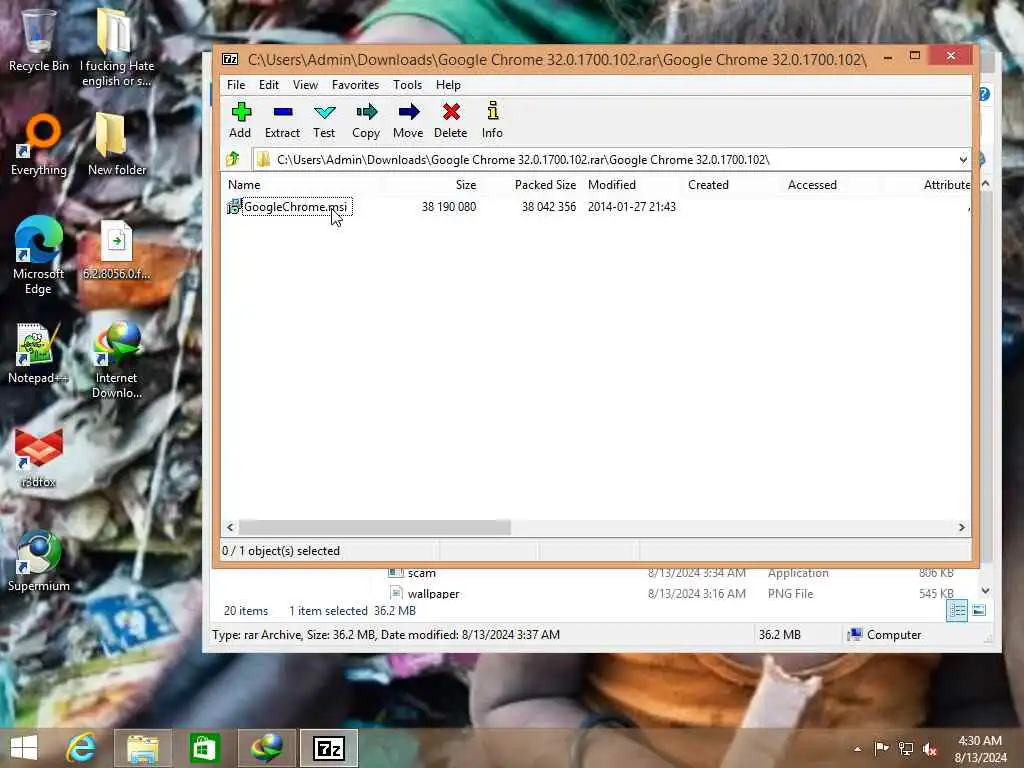1024x768 pixels.
Task: Select the Copy toolbar button
Action: (x=366, y=120)
